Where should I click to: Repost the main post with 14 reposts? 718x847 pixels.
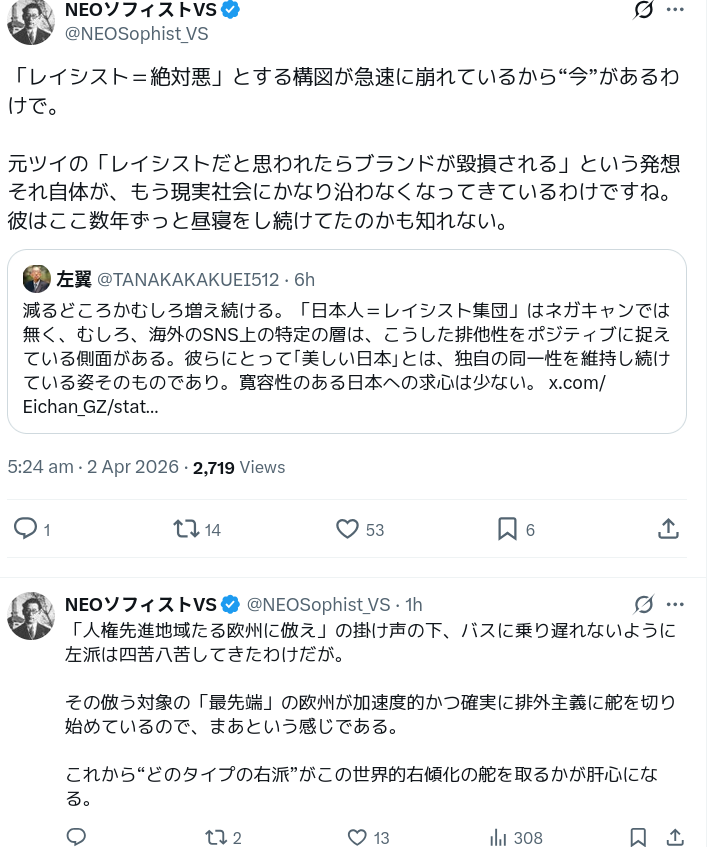pos(186,529)
